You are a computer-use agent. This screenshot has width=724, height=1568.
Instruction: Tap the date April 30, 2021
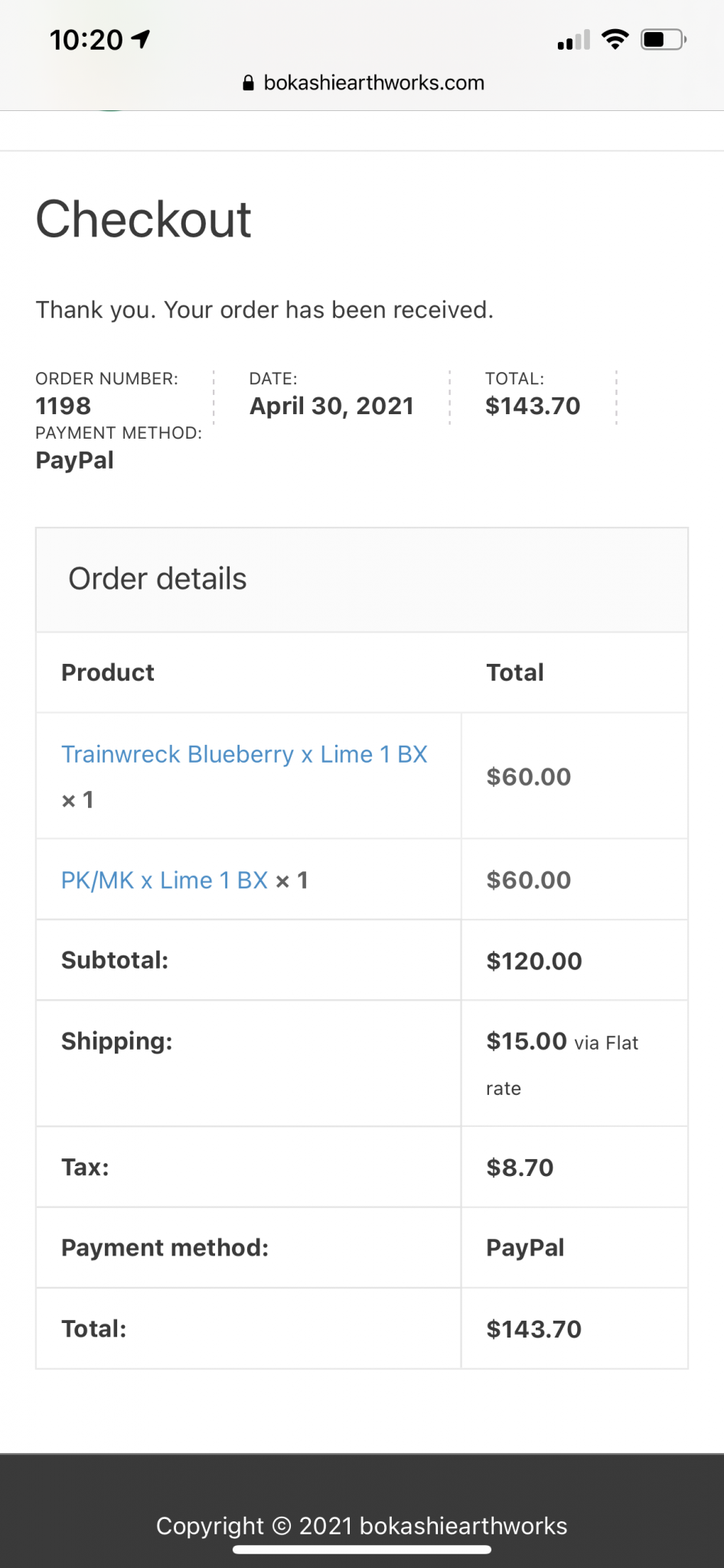coord(331,406)
